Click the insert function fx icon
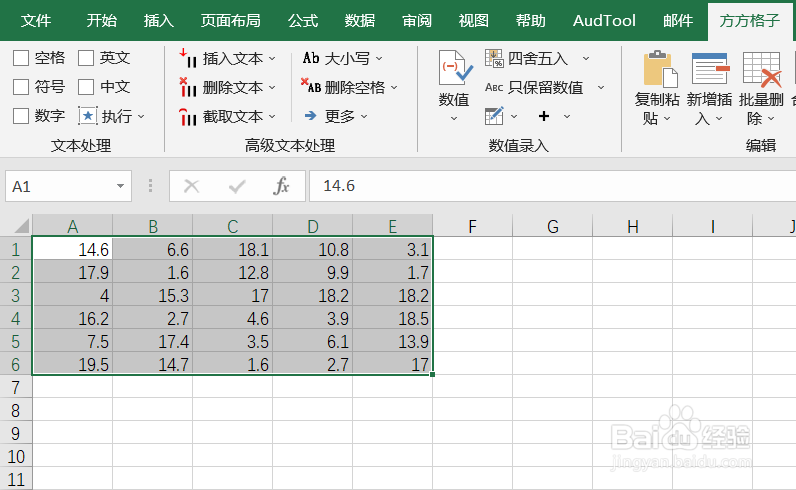 click(x=282, y=186)
